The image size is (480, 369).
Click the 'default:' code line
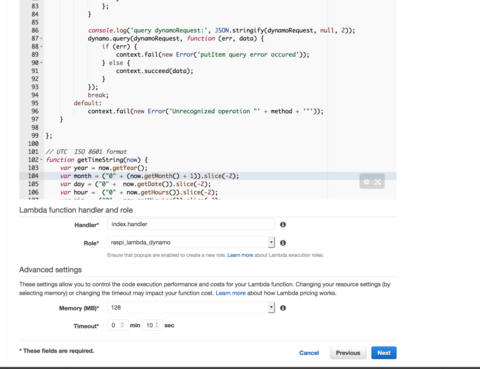pos(87,103)
